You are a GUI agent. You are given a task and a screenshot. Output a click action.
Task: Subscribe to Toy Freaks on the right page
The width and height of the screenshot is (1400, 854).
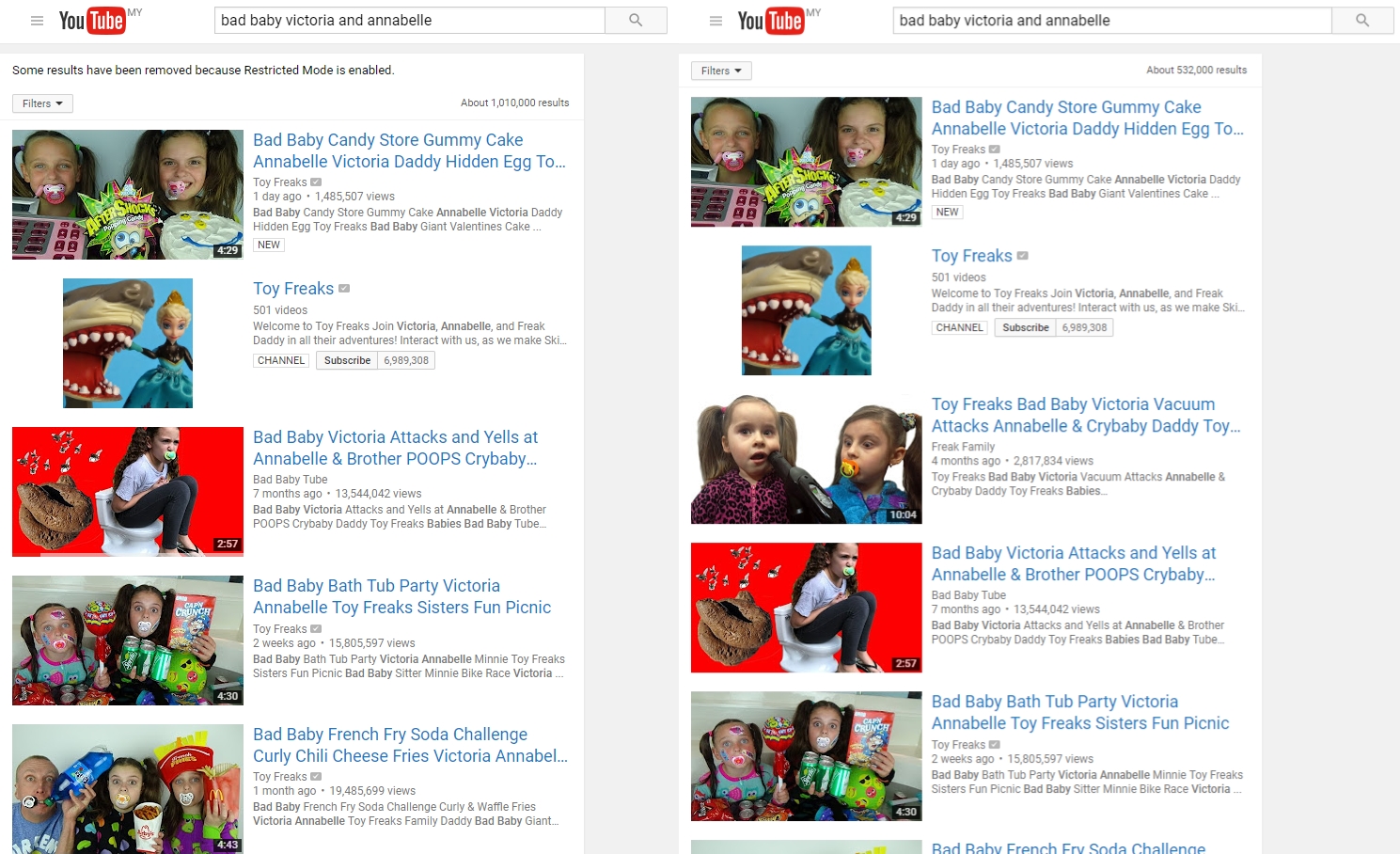(1025, 327)
